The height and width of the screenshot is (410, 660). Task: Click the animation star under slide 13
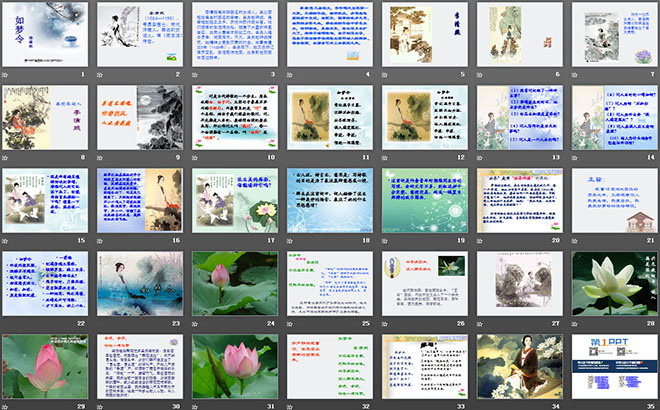pyautogui.click(x=480, y=158)
